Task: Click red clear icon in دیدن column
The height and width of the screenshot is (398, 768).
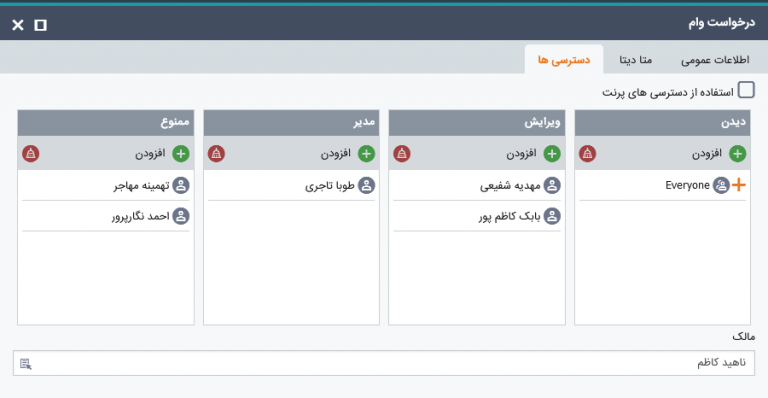Action: point(587,154)
